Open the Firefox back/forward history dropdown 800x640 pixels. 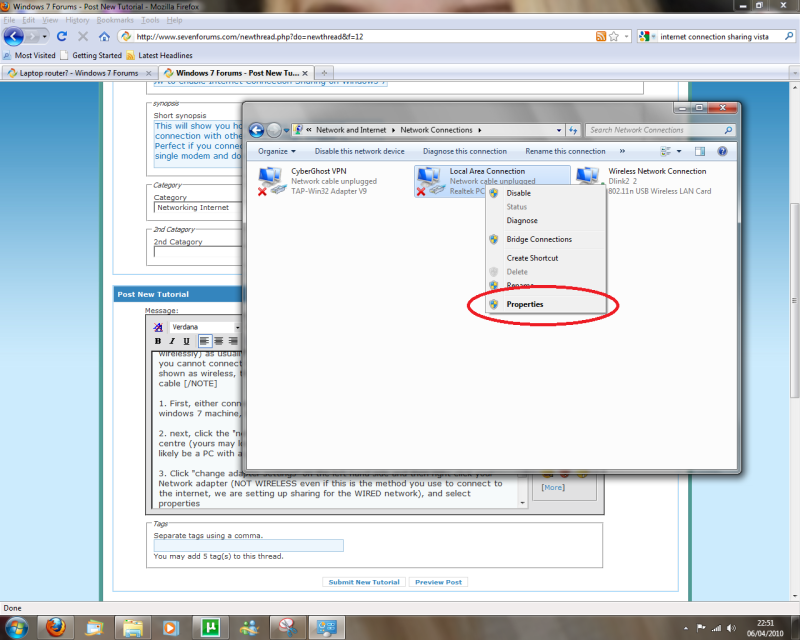(x=45, y=37)
